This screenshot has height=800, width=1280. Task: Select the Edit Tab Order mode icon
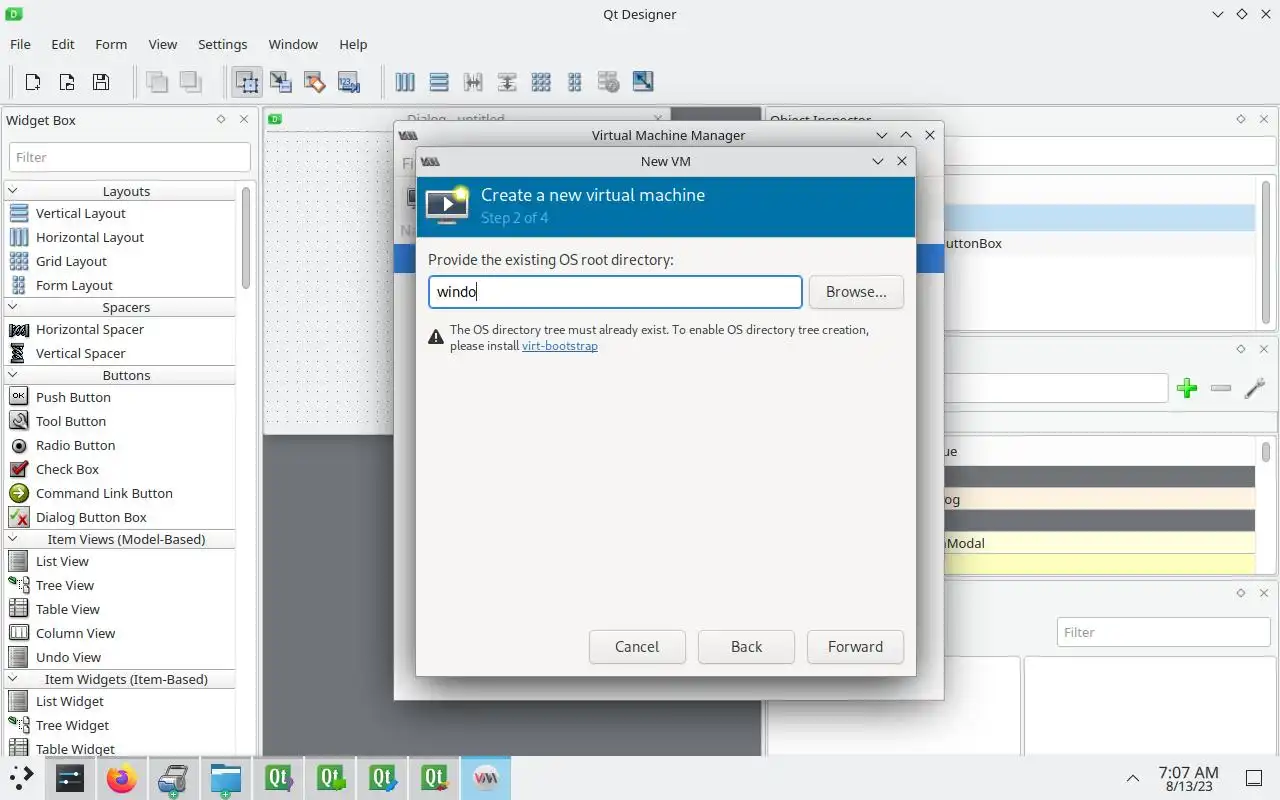click(x=349, y=82)
